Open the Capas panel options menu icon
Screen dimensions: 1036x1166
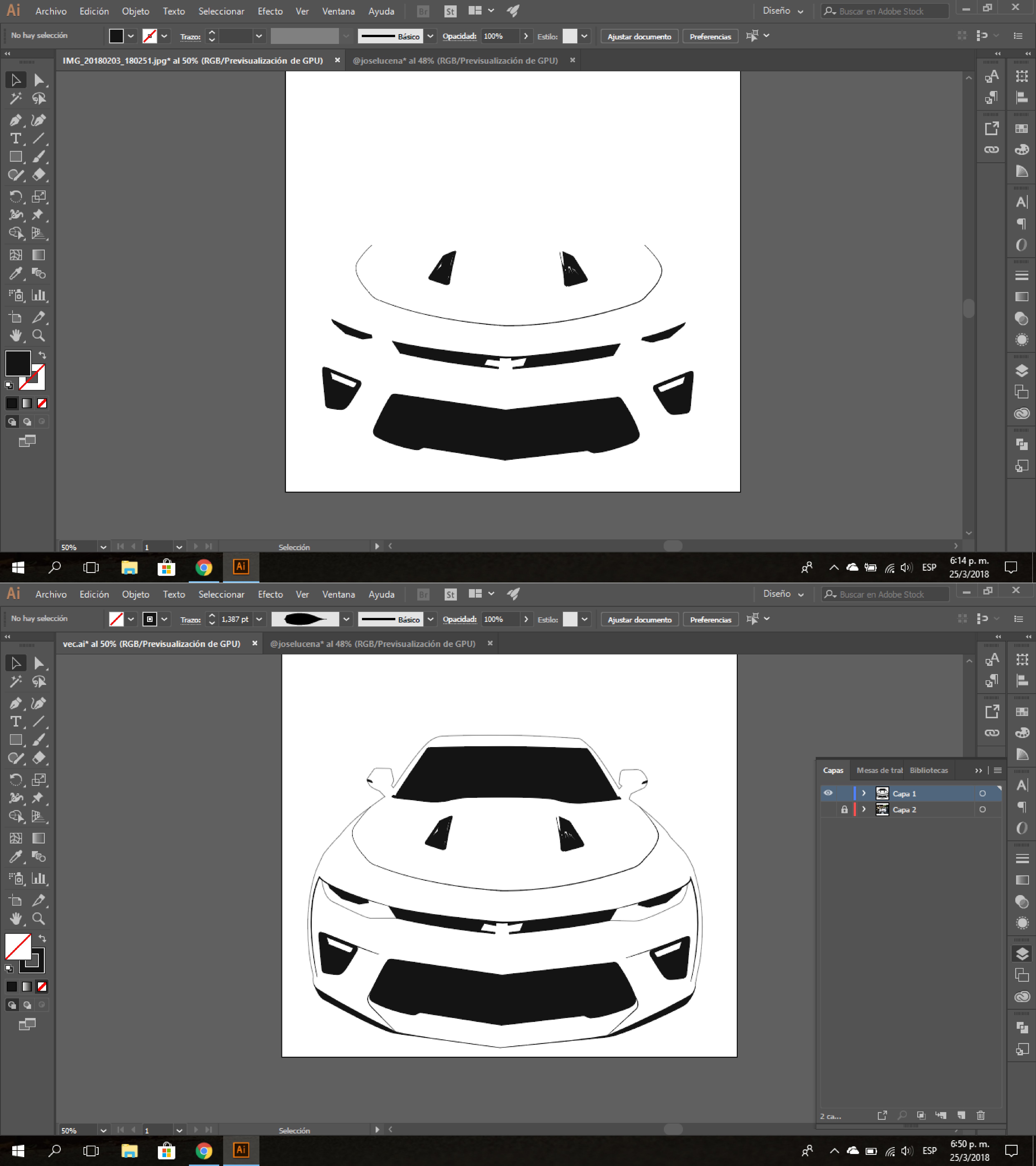(x=998, y=770)
